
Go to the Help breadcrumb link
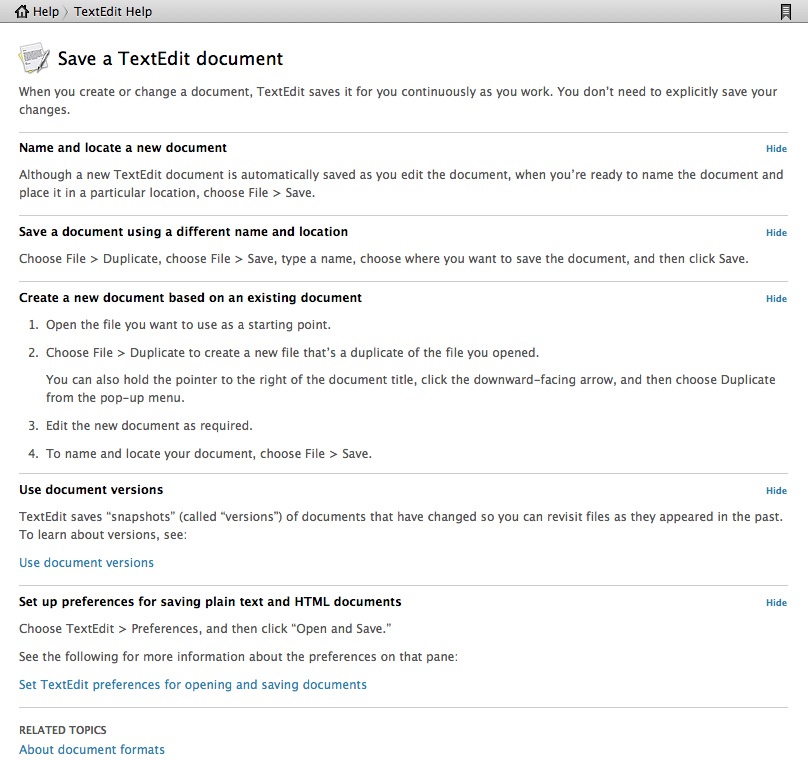click(x=46, y=12)
